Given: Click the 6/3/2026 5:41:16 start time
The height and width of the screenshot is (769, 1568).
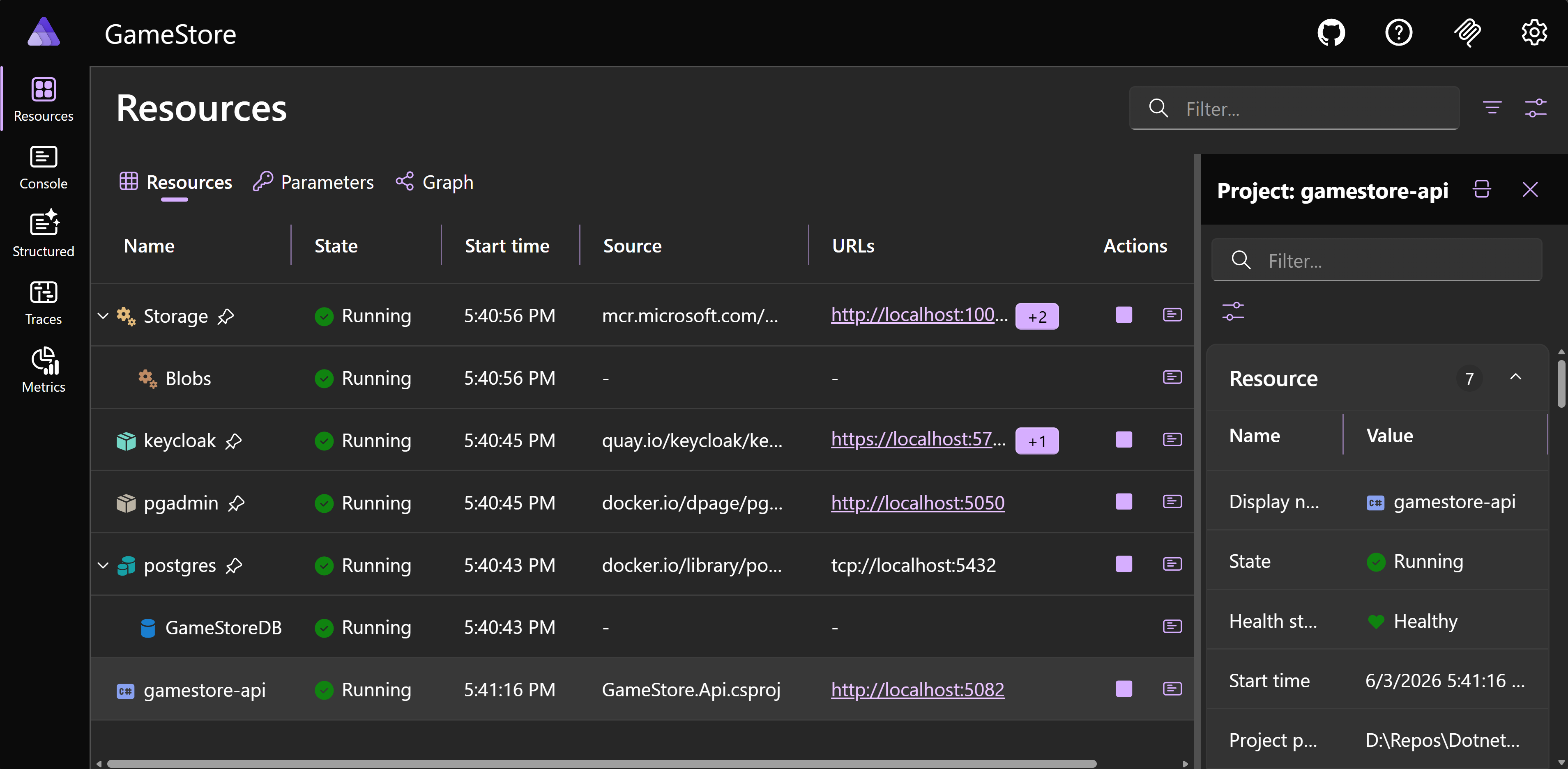Looking at the screenshot, I should [1445, 681].
